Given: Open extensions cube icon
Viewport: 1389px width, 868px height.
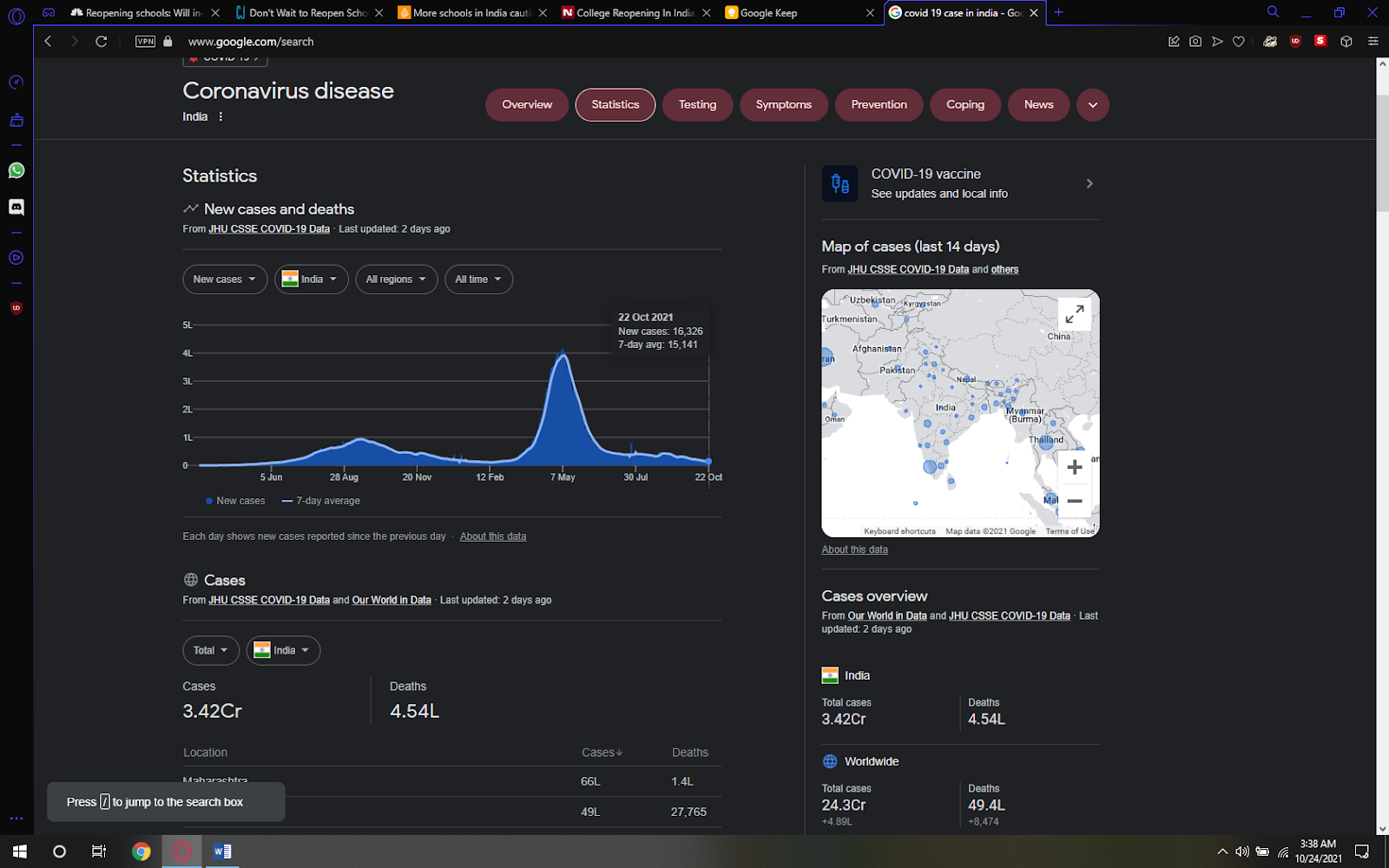Looking at the screenshot, I should pyautogui.click(x=1346, y=41).
